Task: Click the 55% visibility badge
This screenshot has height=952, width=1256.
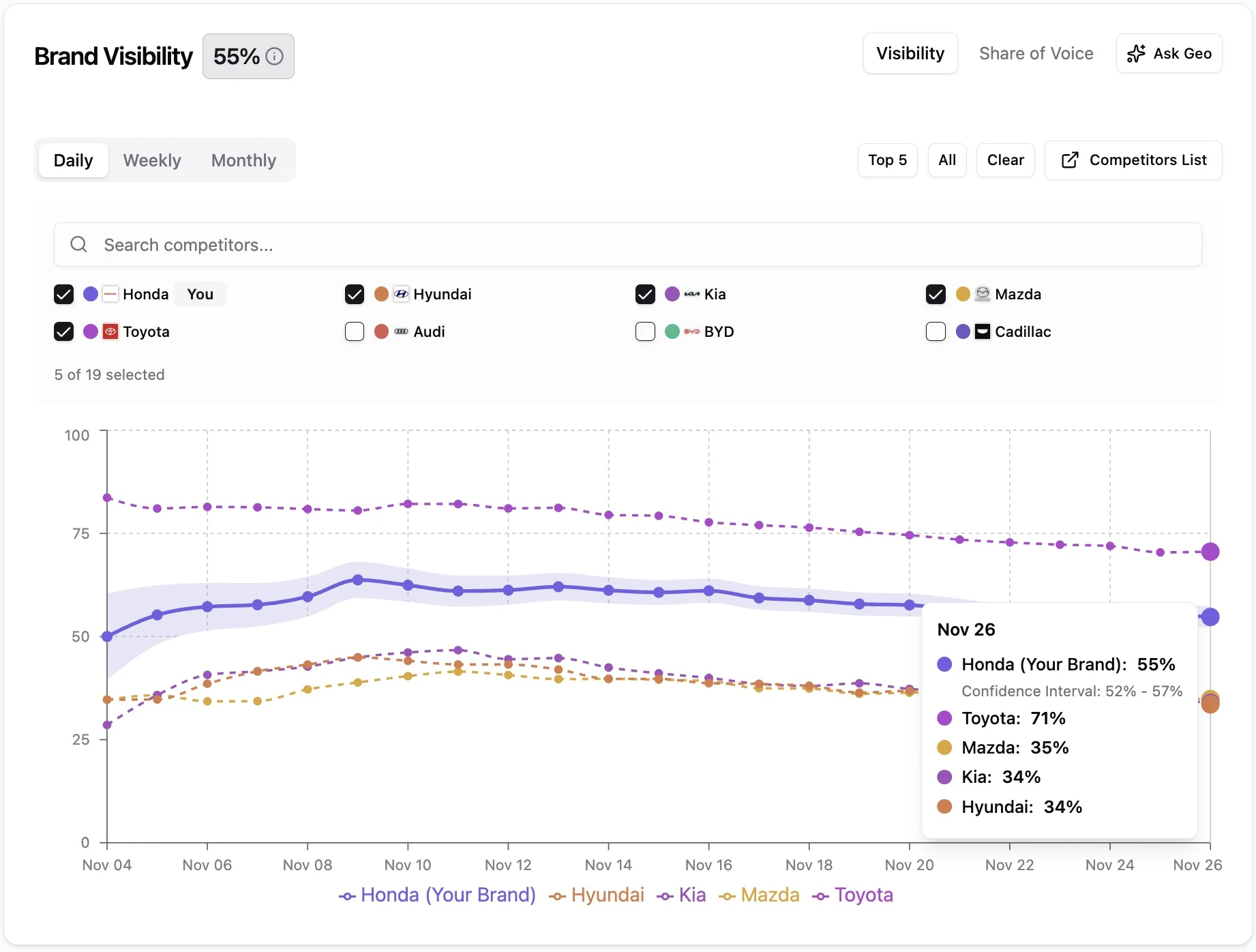Action: point(248,56)
